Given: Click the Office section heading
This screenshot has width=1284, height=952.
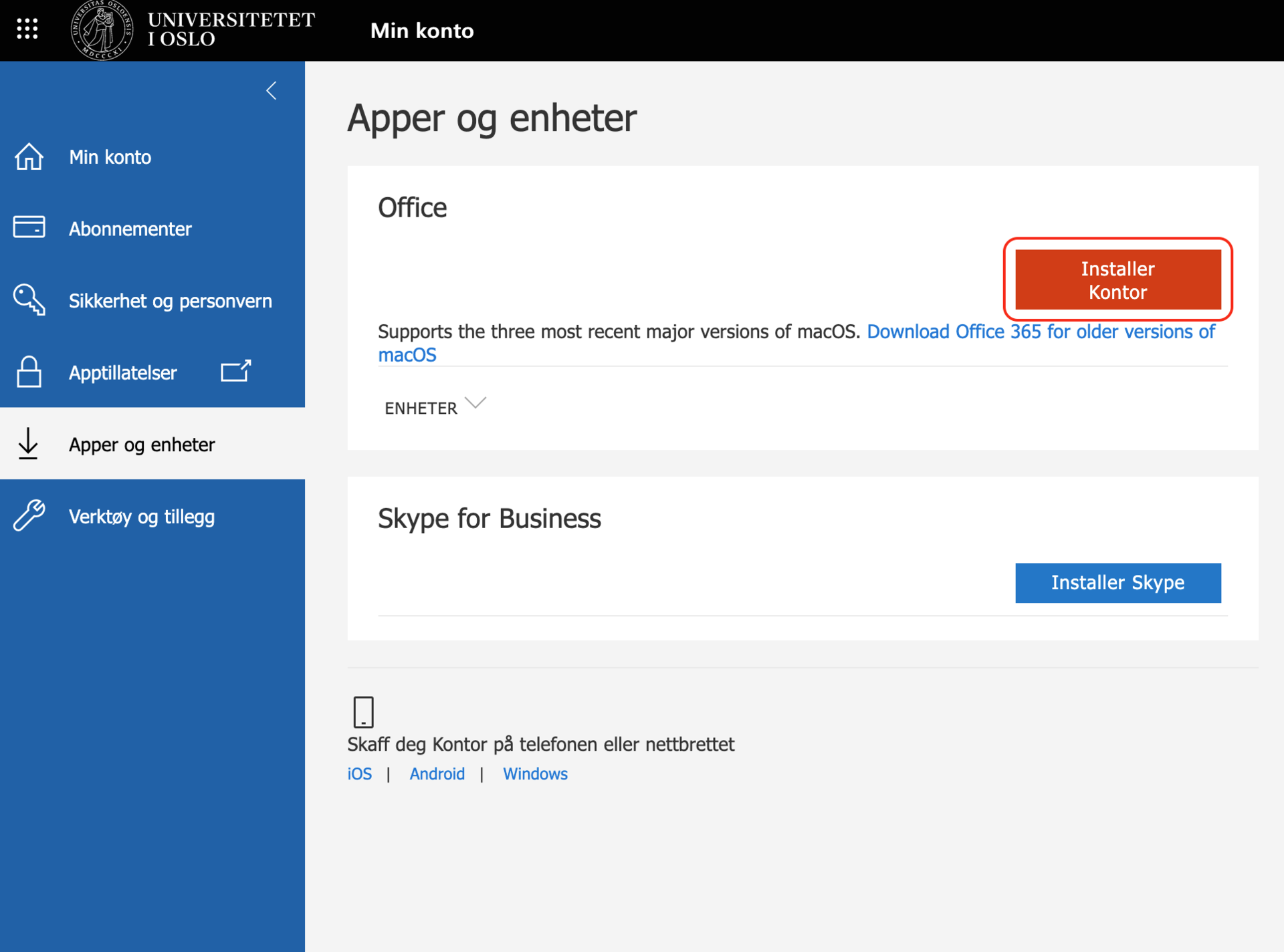Looking at the screenshot, I should coord(413,207).
